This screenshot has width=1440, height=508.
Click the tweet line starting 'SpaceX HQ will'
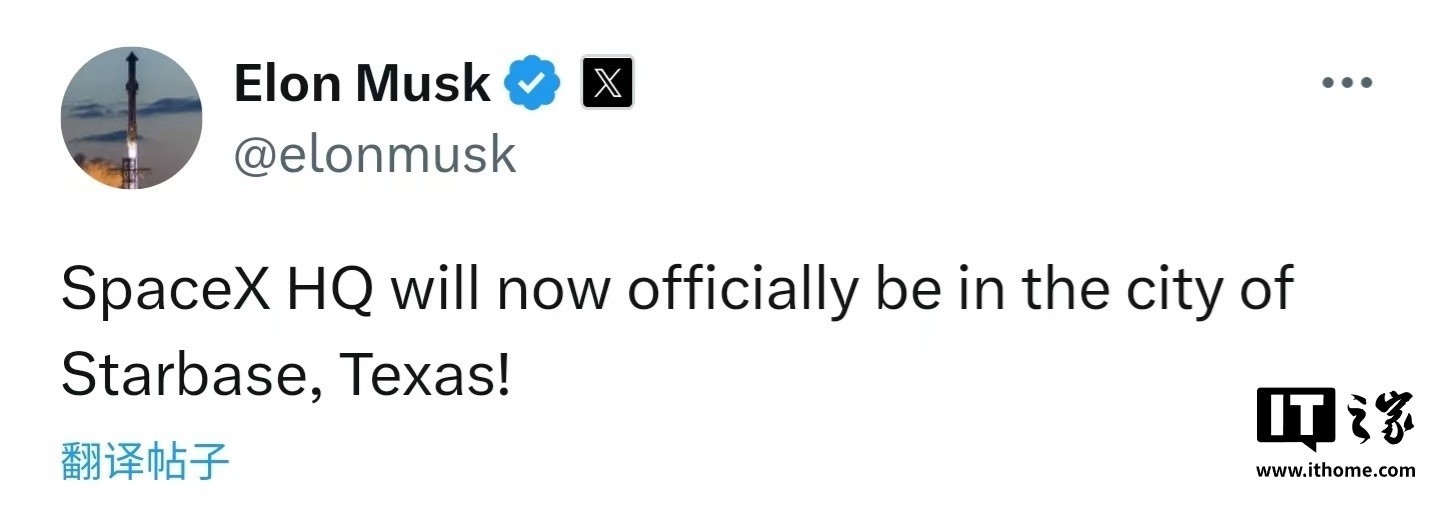click(678, 291)
